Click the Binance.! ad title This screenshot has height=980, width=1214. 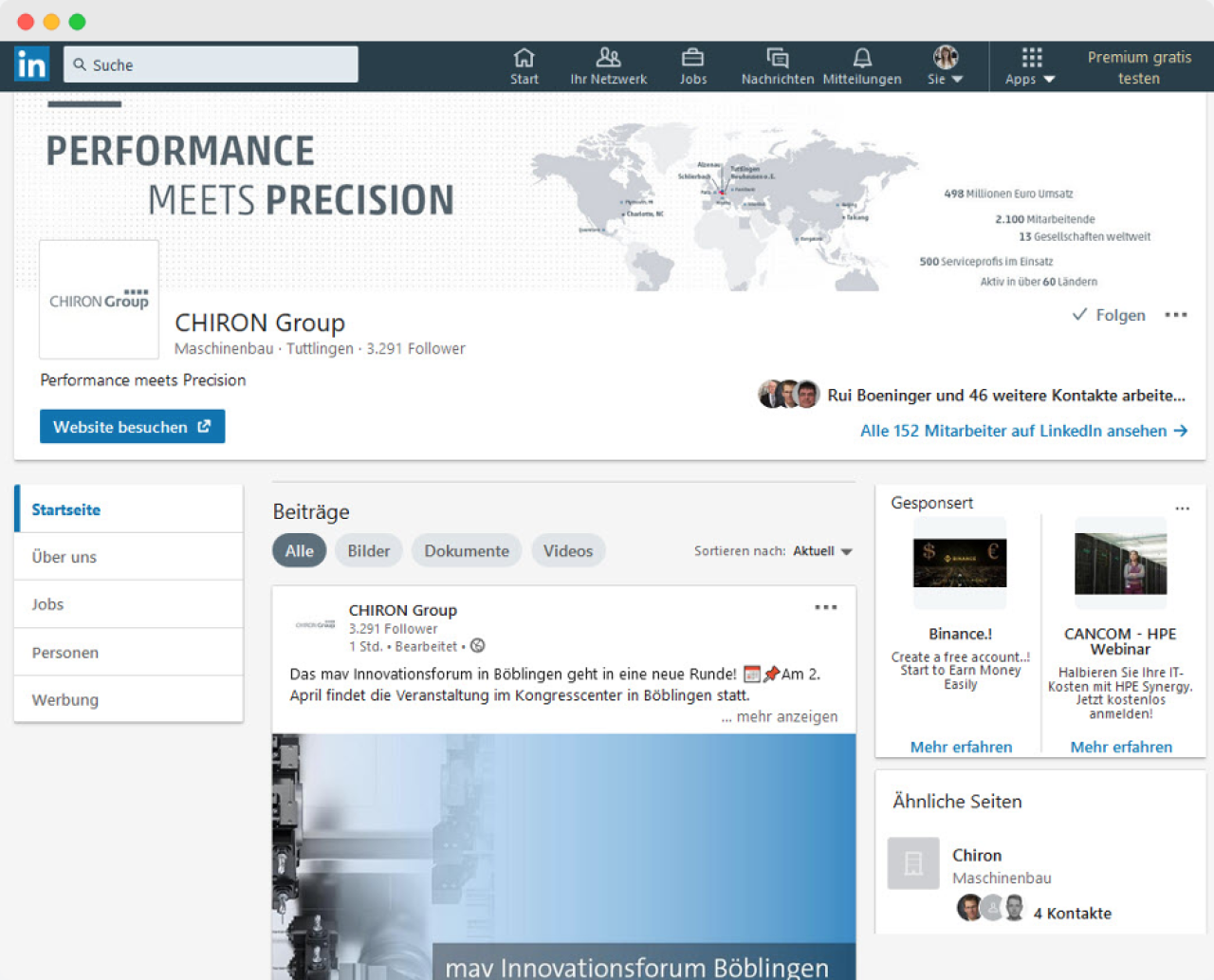coord(960,634)
